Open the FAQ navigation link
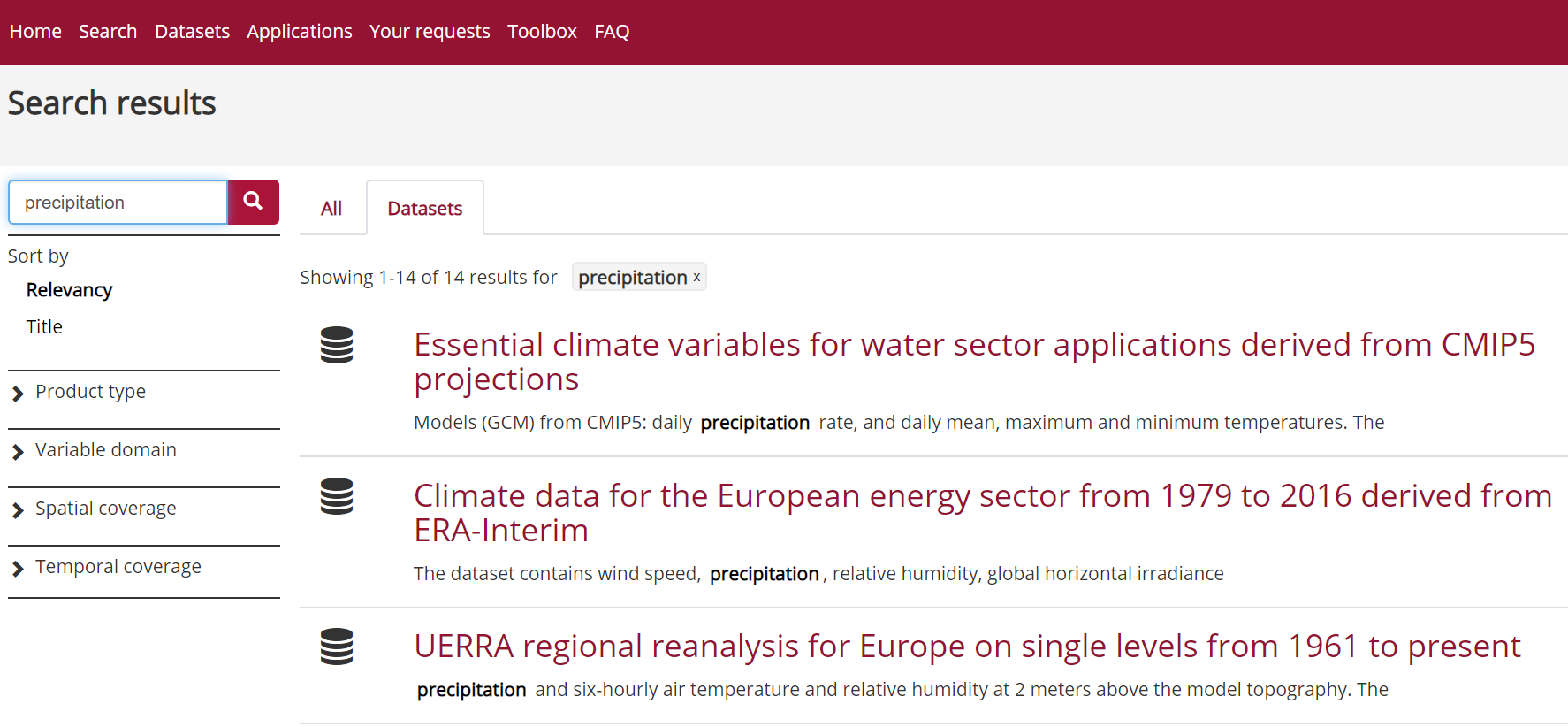 (612, 32)
